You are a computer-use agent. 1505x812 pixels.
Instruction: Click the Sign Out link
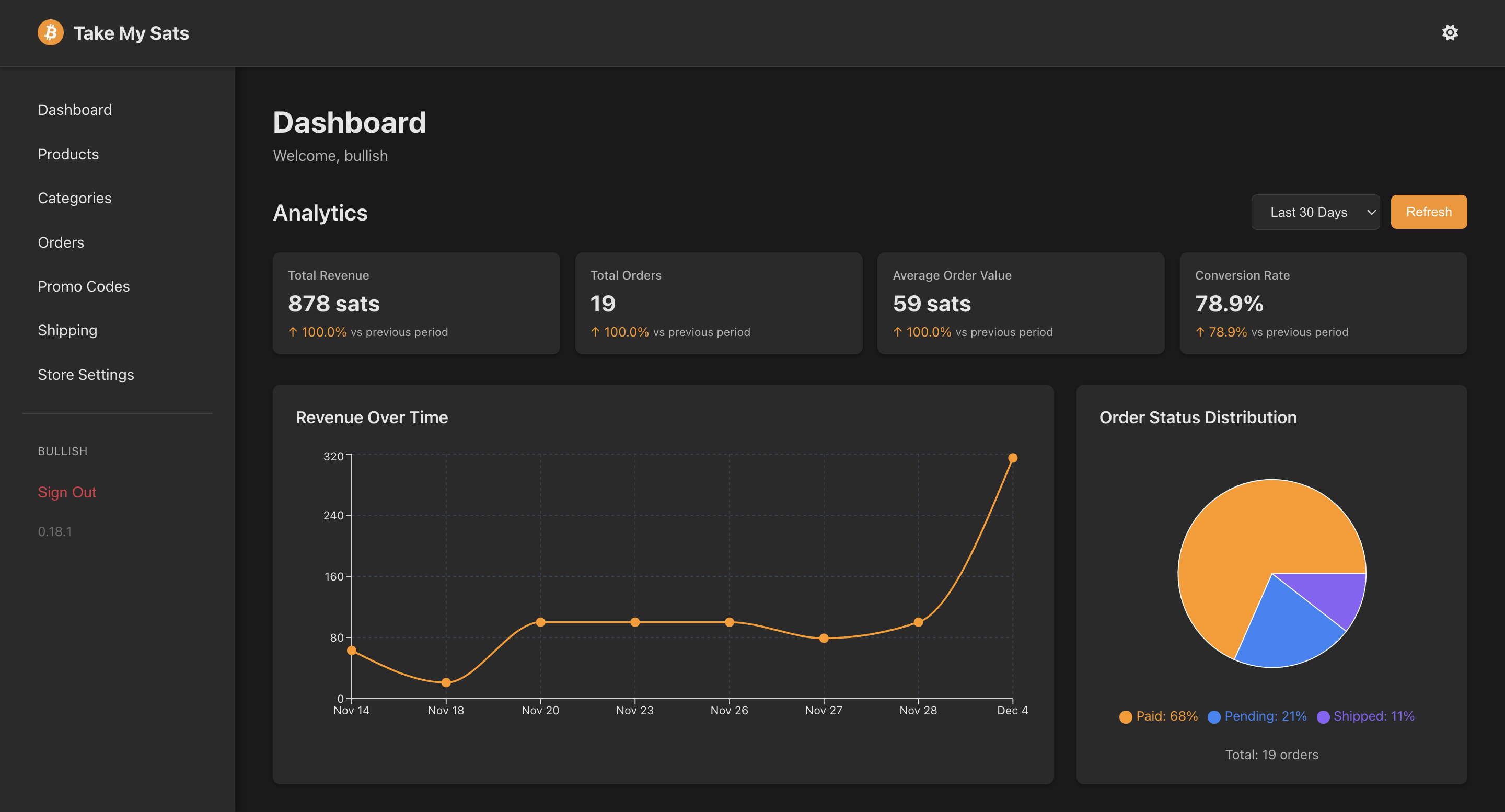tap(66, 492)
